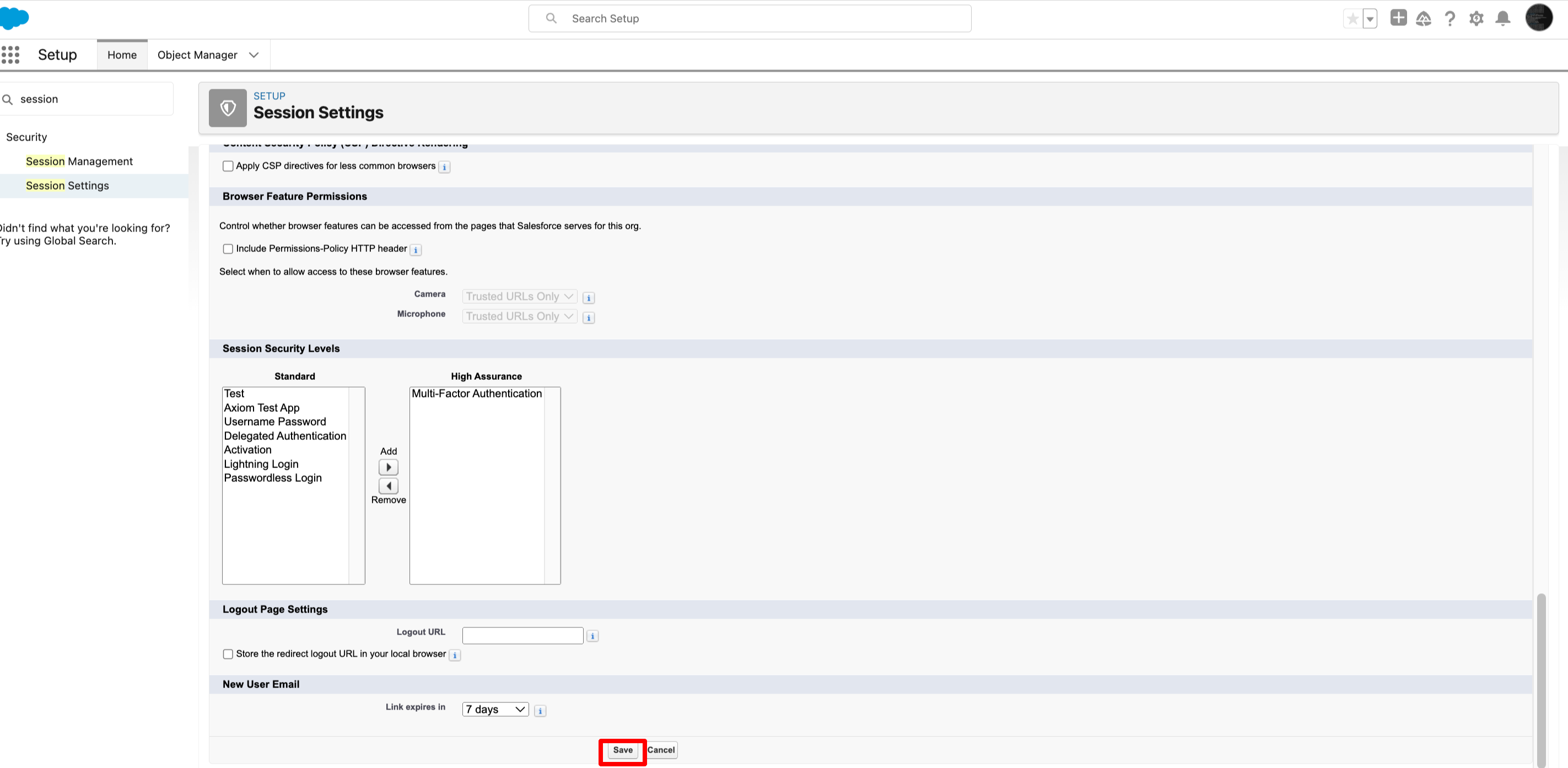This screenshot has width=1568, height=768.
Task: Open the Link expires in dropdown
Action: (495, 709)
